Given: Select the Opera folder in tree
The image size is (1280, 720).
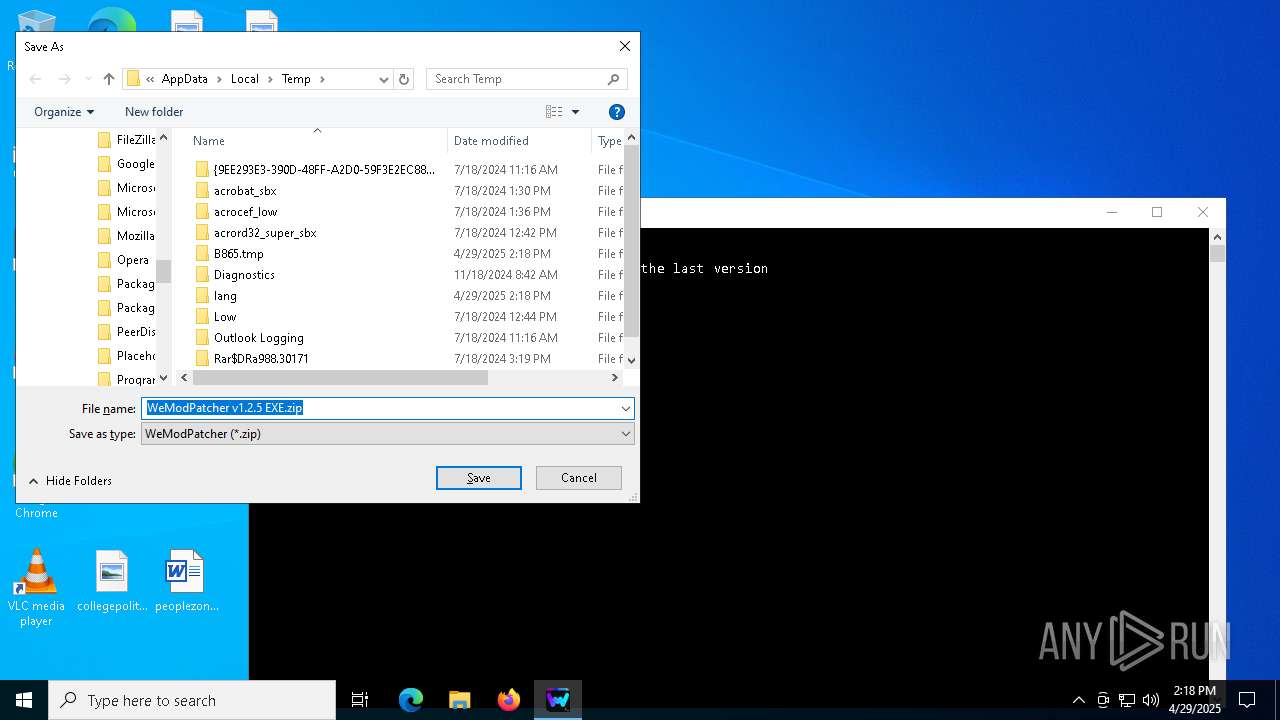Looking at the screenshot, I should pyautogui.click(x=126, y=260).
